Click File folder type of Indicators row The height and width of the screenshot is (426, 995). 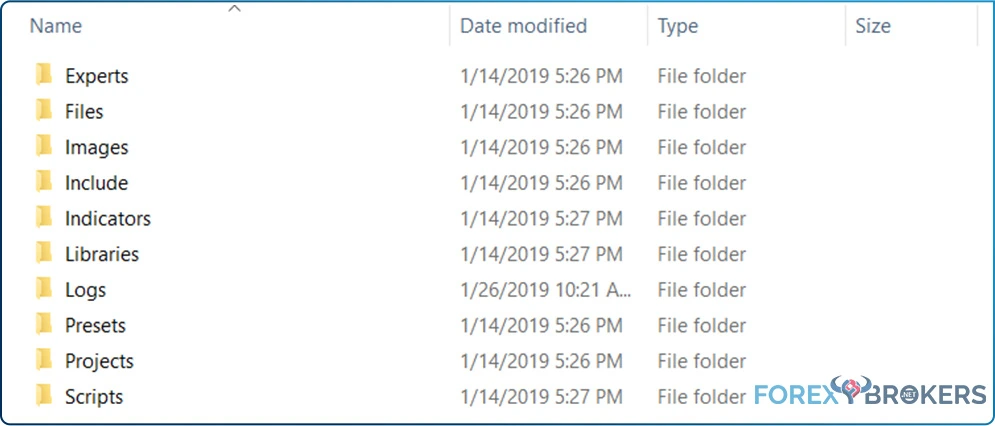pyautogui.click(x=702, y=218)
